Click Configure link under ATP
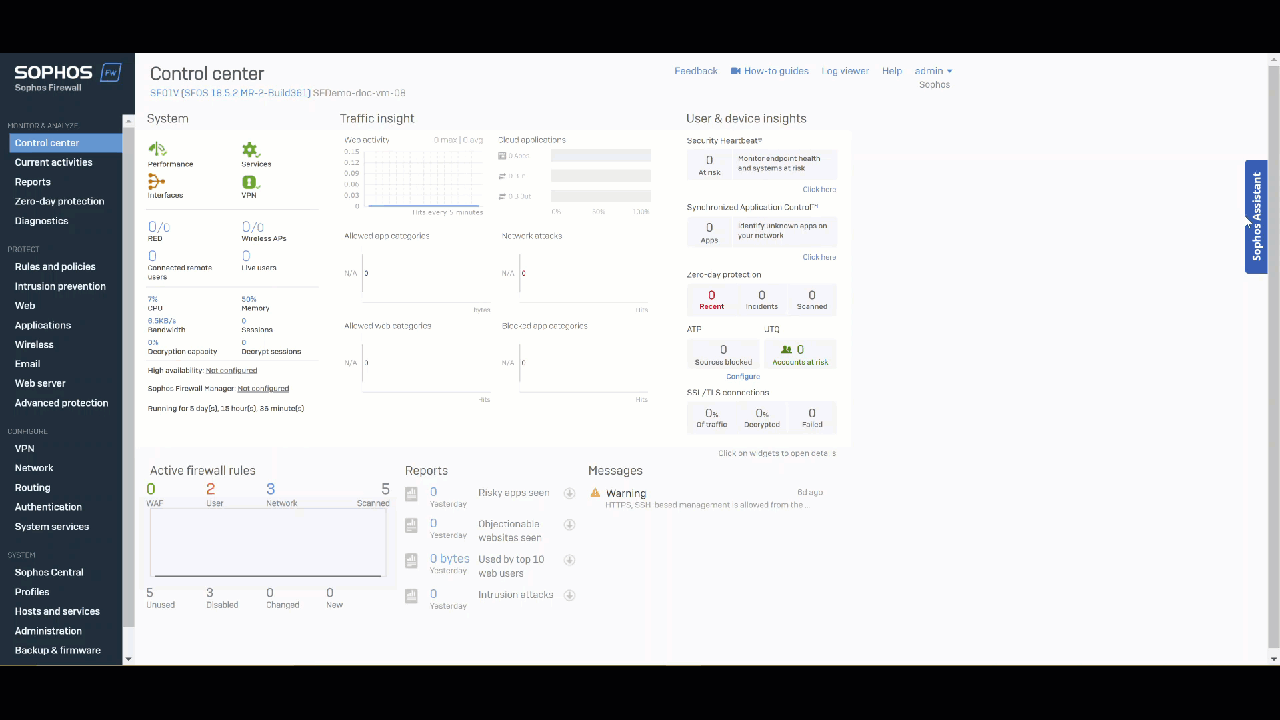 pyautogui.click(x=743, y=376)
